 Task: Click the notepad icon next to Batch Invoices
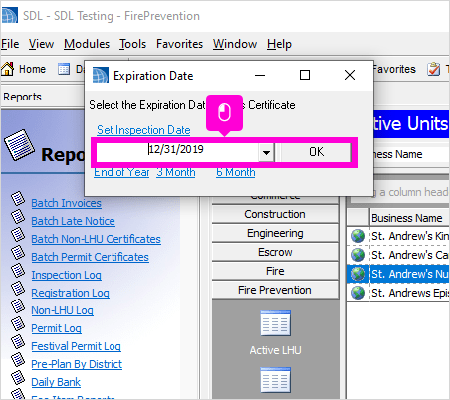coord(18,199)
